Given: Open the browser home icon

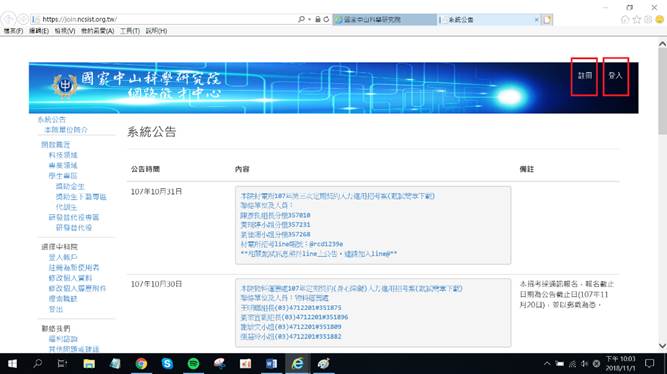Looking at the screenshot, I should (x=625, y=20).
